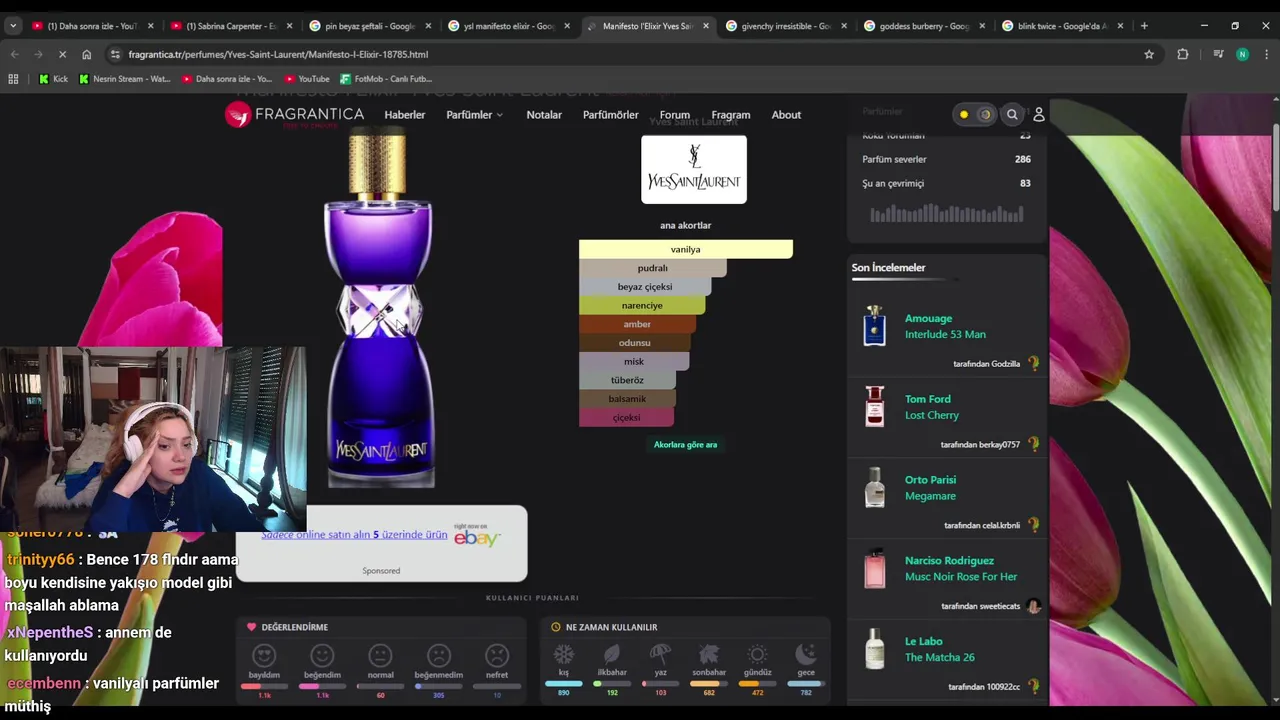Open a new browser tab

(x=1144, y=26)
